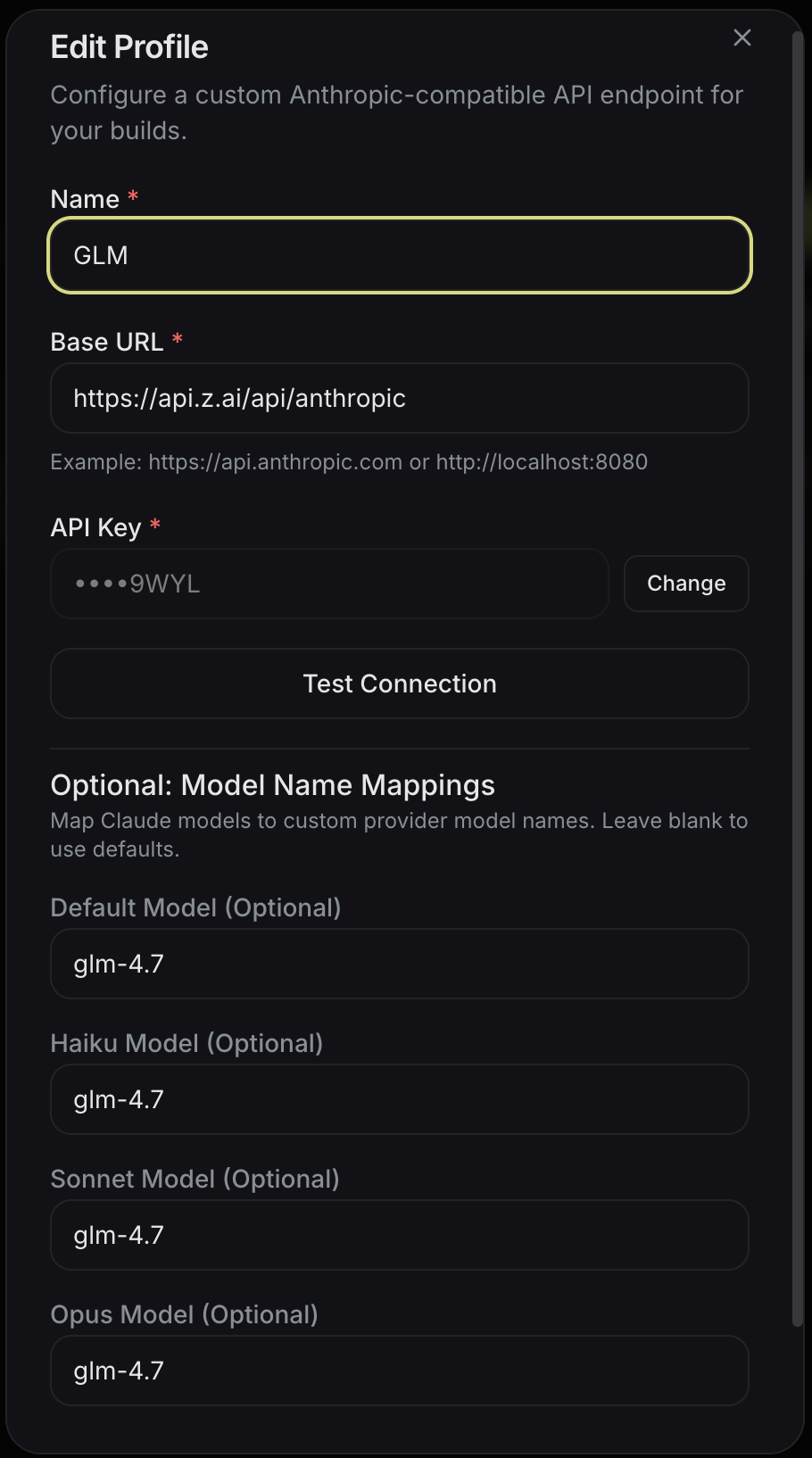812x1458 pixels.
Task: Close the Edit Profile dialog
Action: [x=742, y=37]
